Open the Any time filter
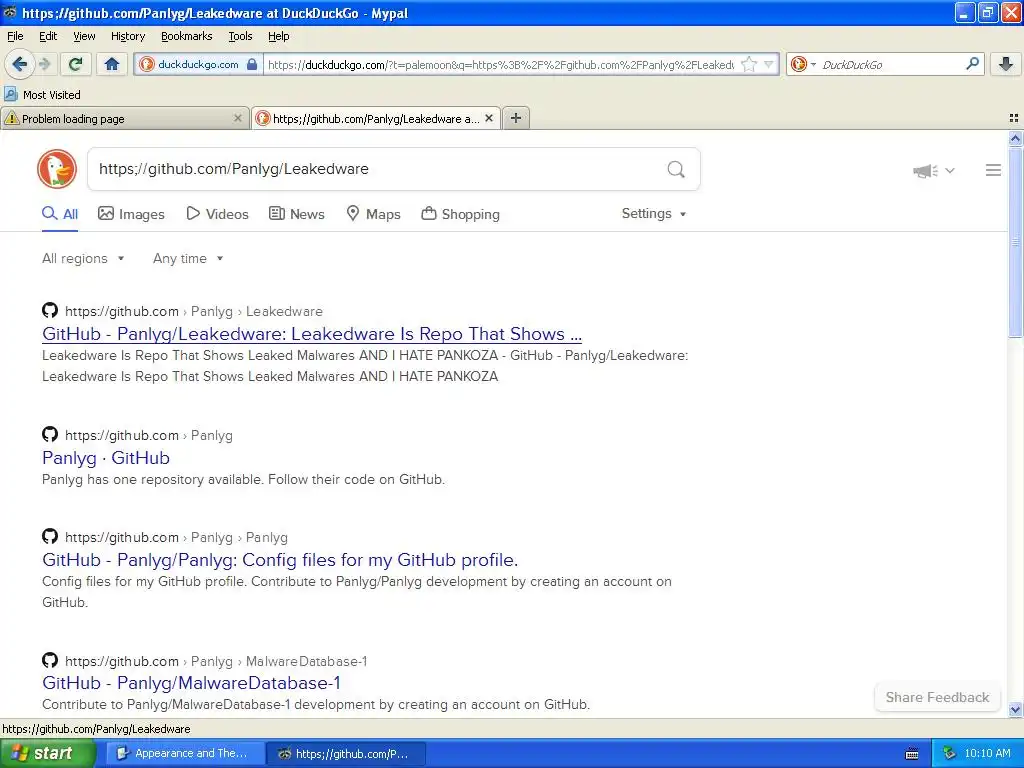 point(188,259)
